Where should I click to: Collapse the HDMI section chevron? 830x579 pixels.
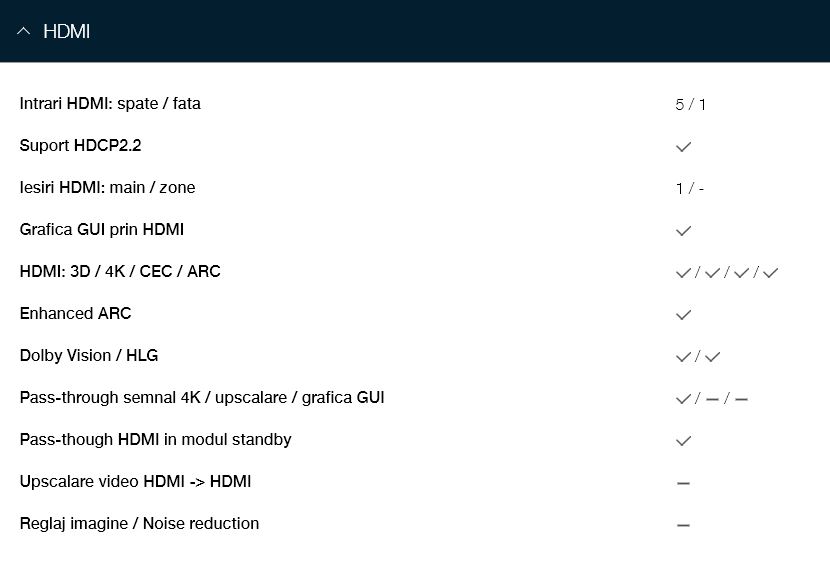click(x=23, y=31)
